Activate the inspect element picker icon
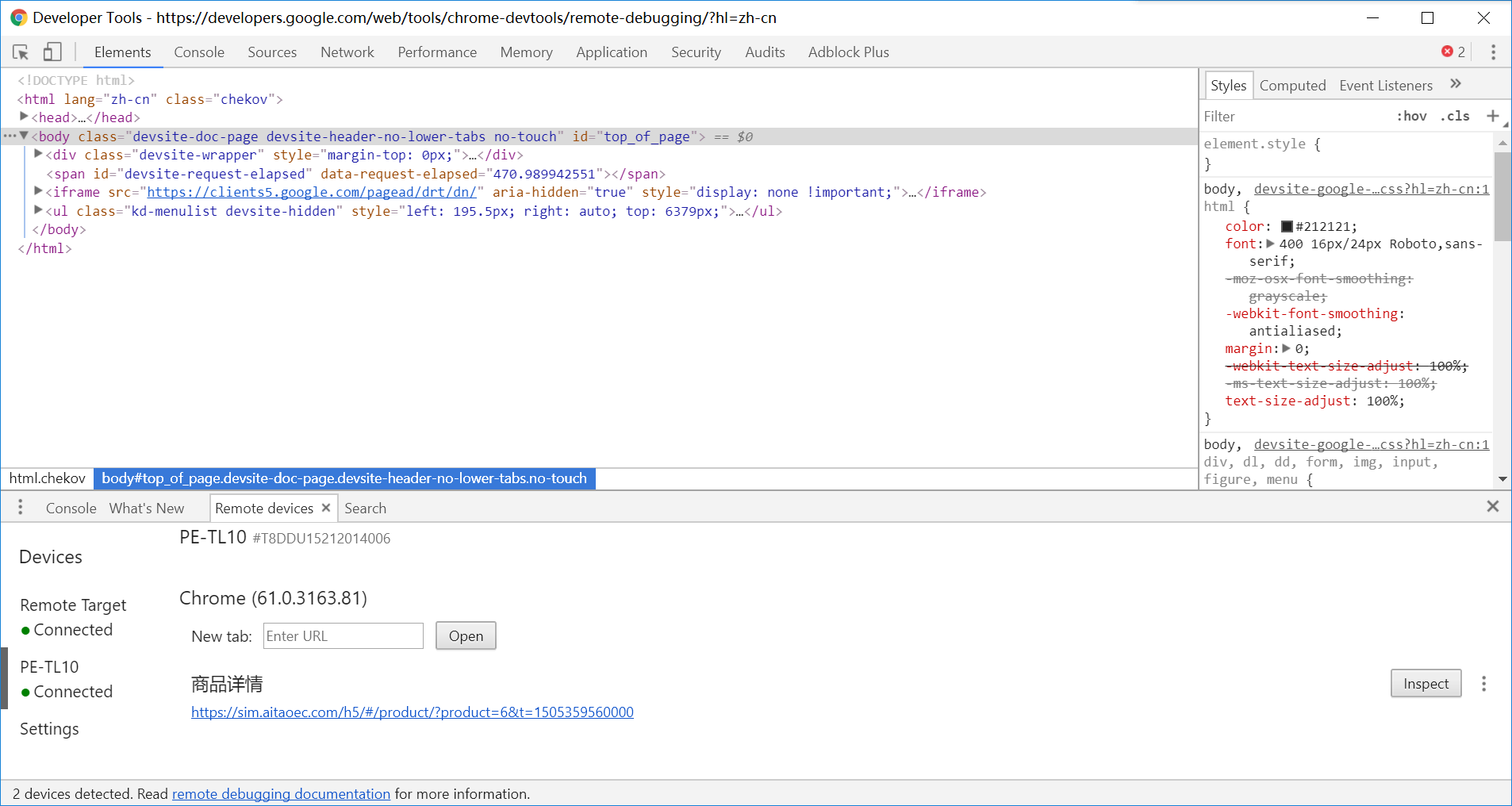Image resolution: width=1512 pixels, height=806 pixels. [x=21, y=52]
